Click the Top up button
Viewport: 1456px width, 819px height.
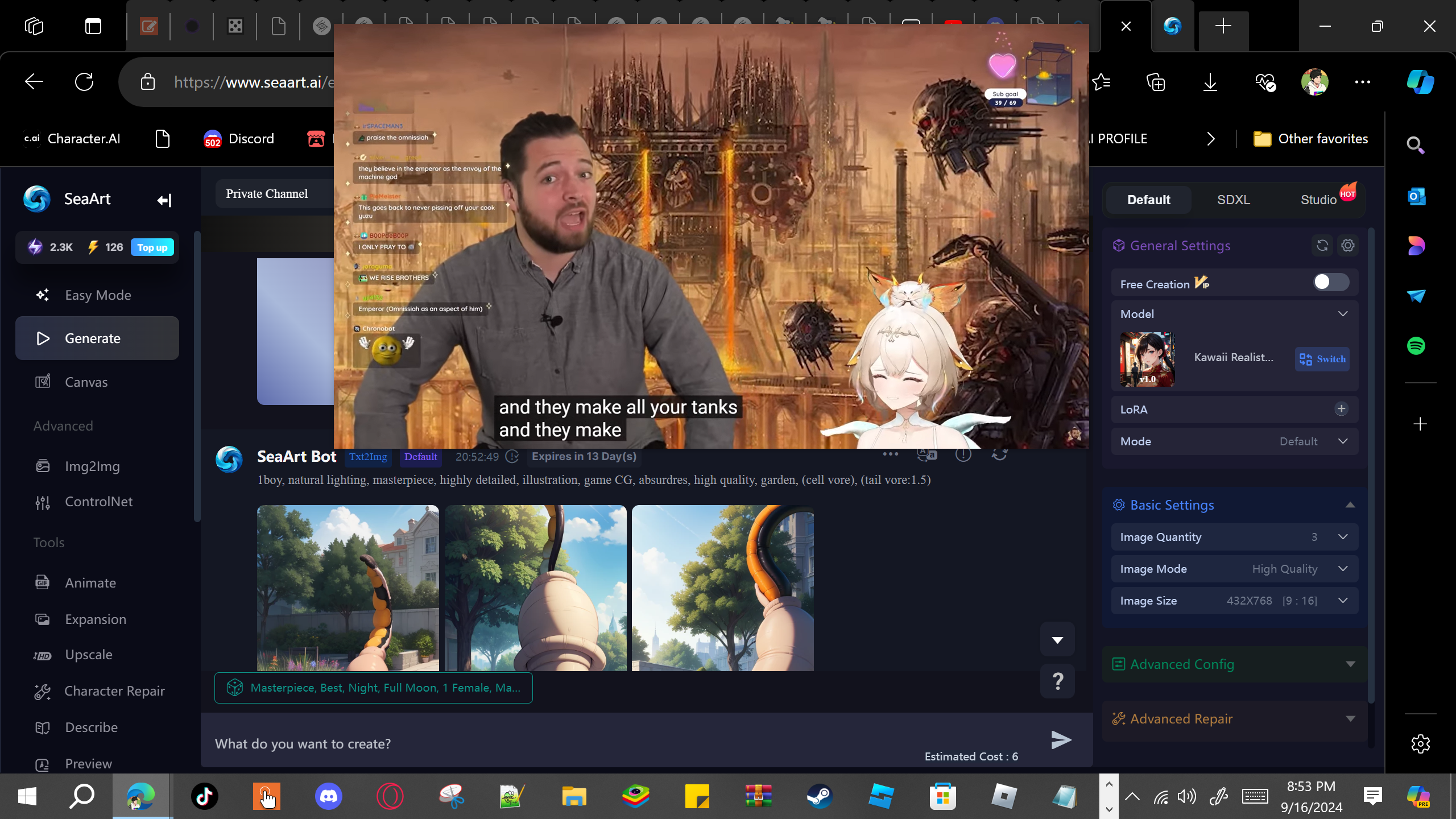[152, 247]
